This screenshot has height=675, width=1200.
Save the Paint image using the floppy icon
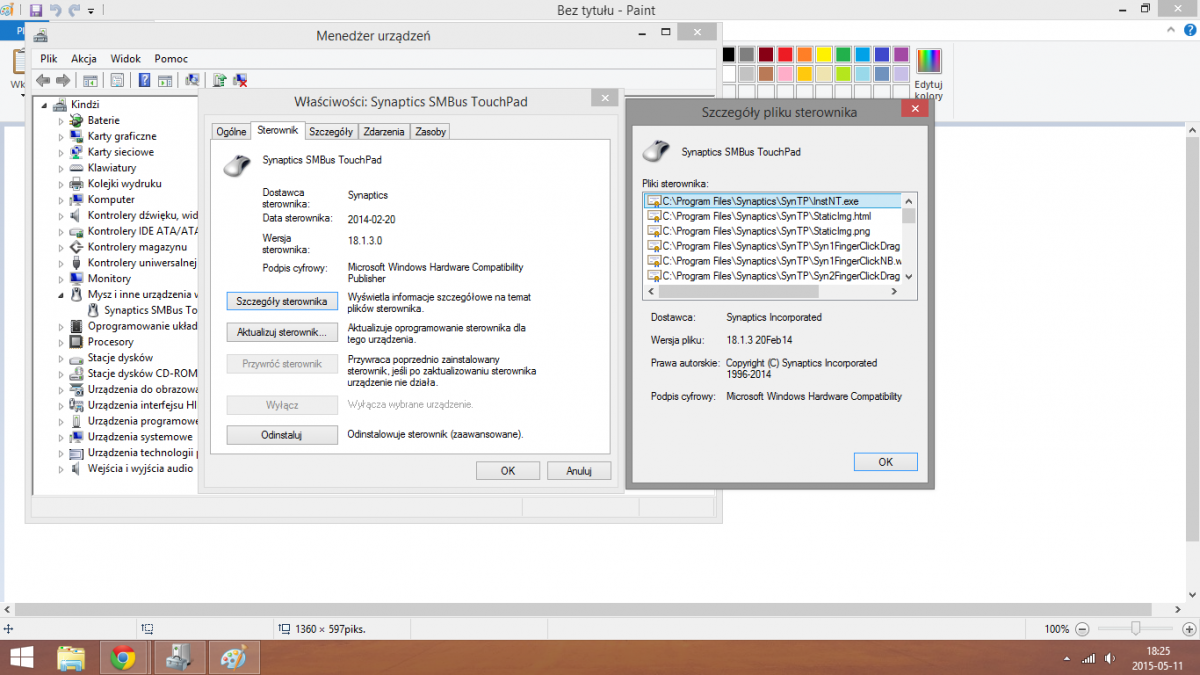coord(36,10)
